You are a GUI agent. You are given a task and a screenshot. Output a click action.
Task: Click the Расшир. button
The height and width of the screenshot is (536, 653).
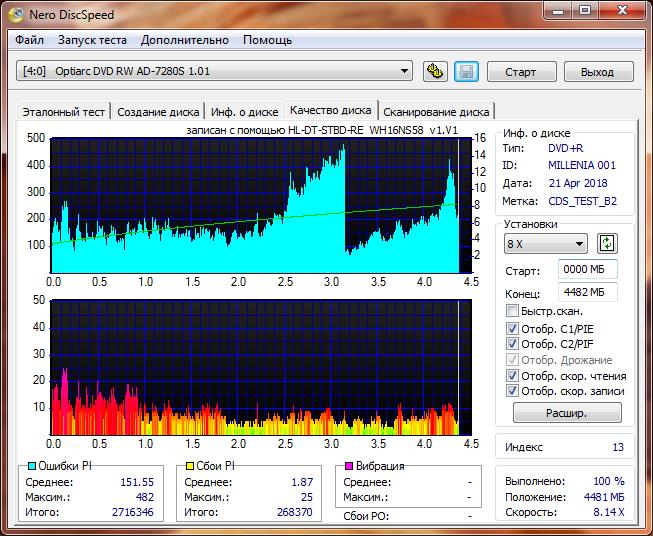[566, 412]
